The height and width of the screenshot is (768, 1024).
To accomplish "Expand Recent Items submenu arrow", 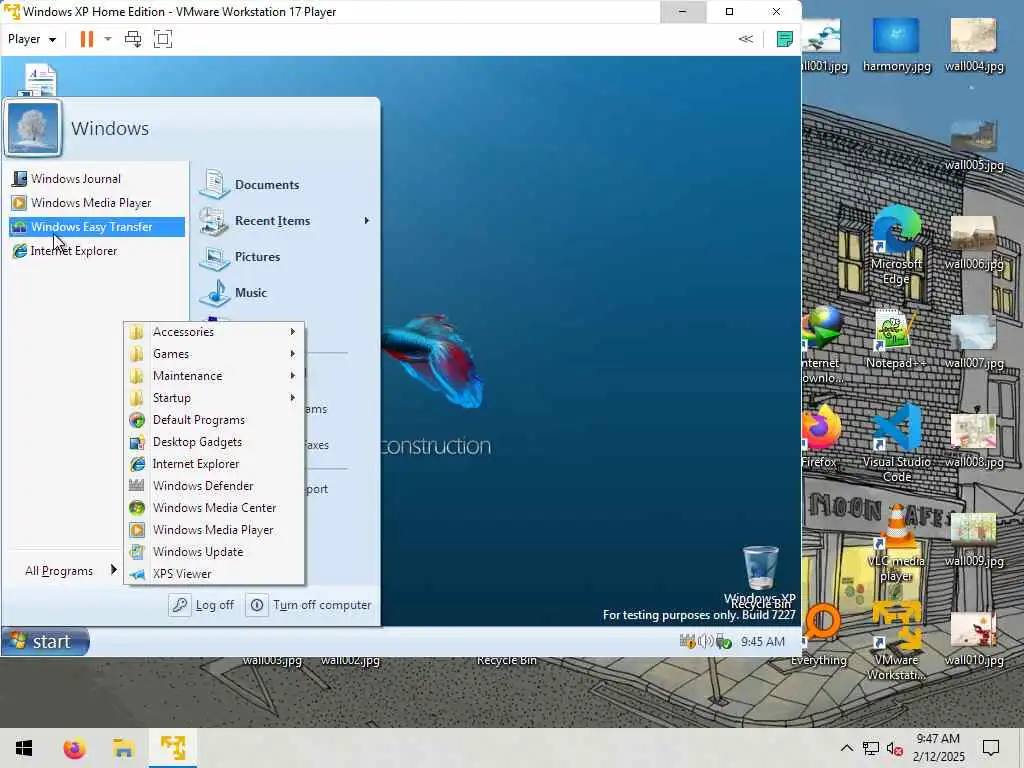I will coord(366,221).
